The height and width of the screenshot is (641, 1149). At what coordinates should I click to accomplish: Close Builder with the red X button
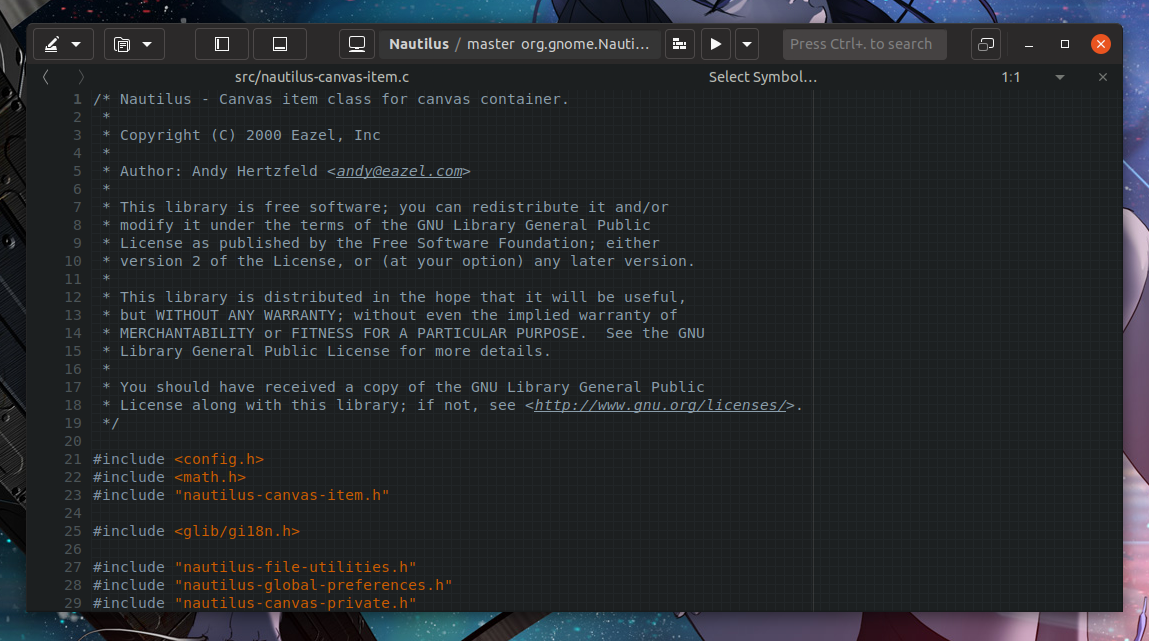1101,45
